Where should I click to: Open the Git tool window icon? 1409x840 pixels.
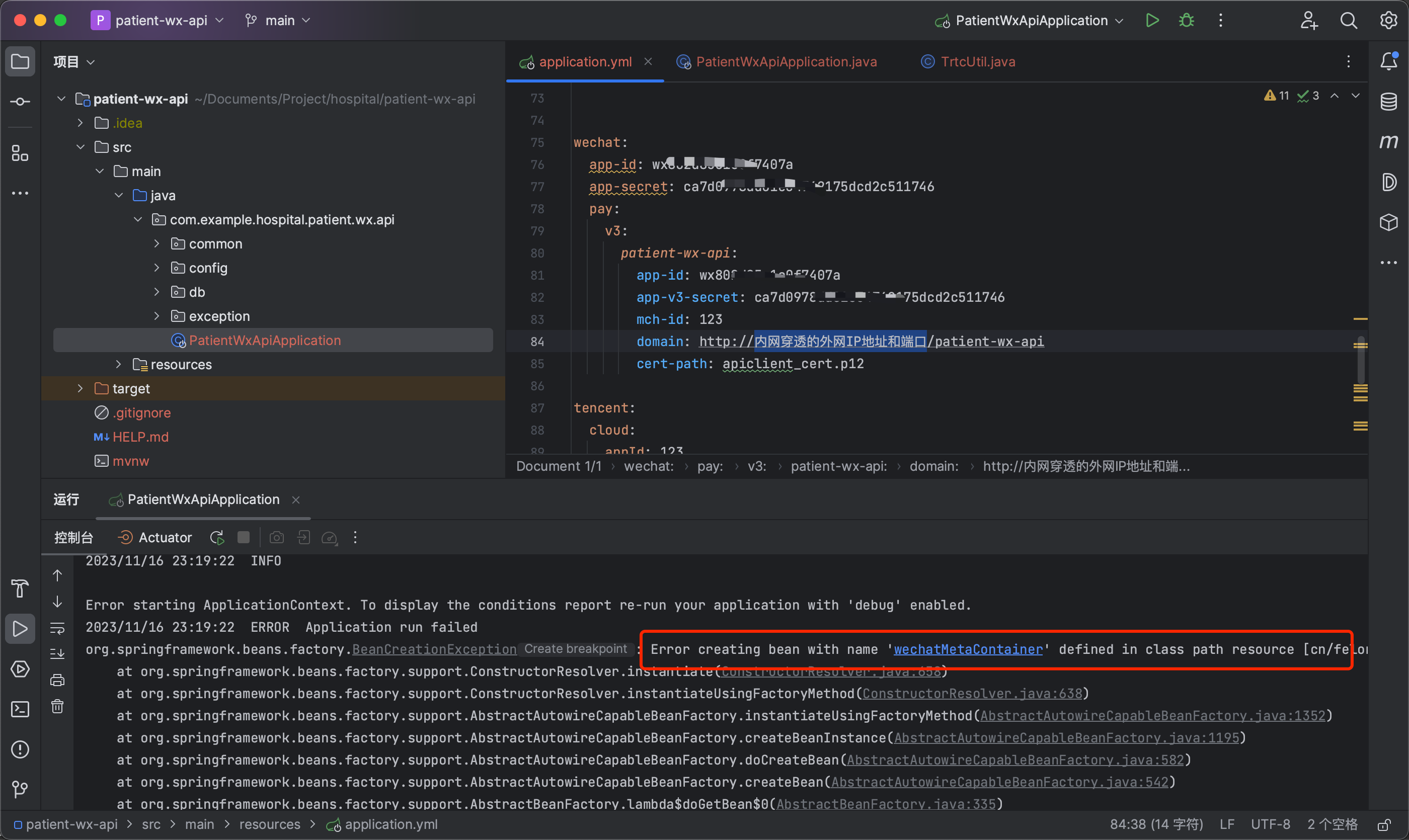[x=21, y=790]
